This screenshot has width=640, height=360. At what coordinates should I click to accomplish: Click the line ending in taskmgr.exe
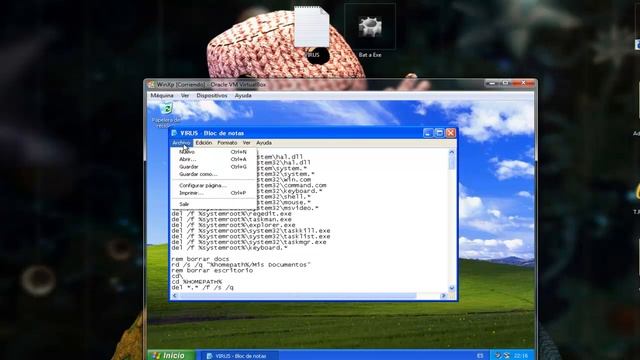[249, 242]
